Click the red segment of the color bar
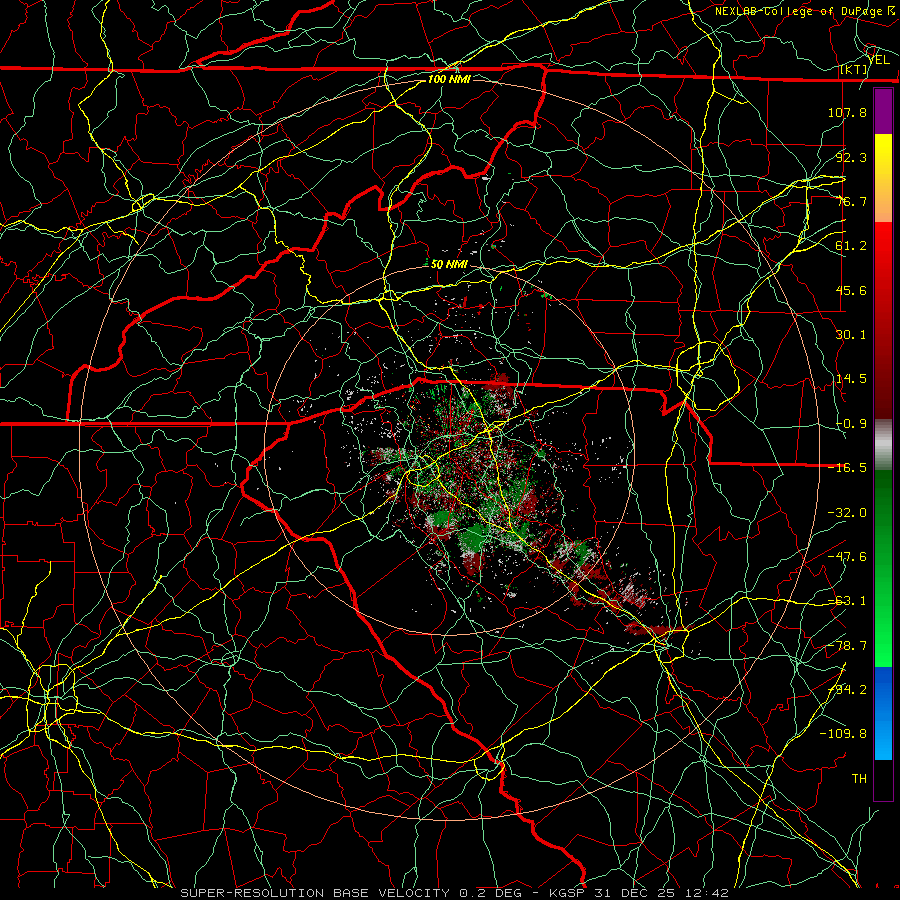Screen dimensions: 900x900 coord(883,320)
